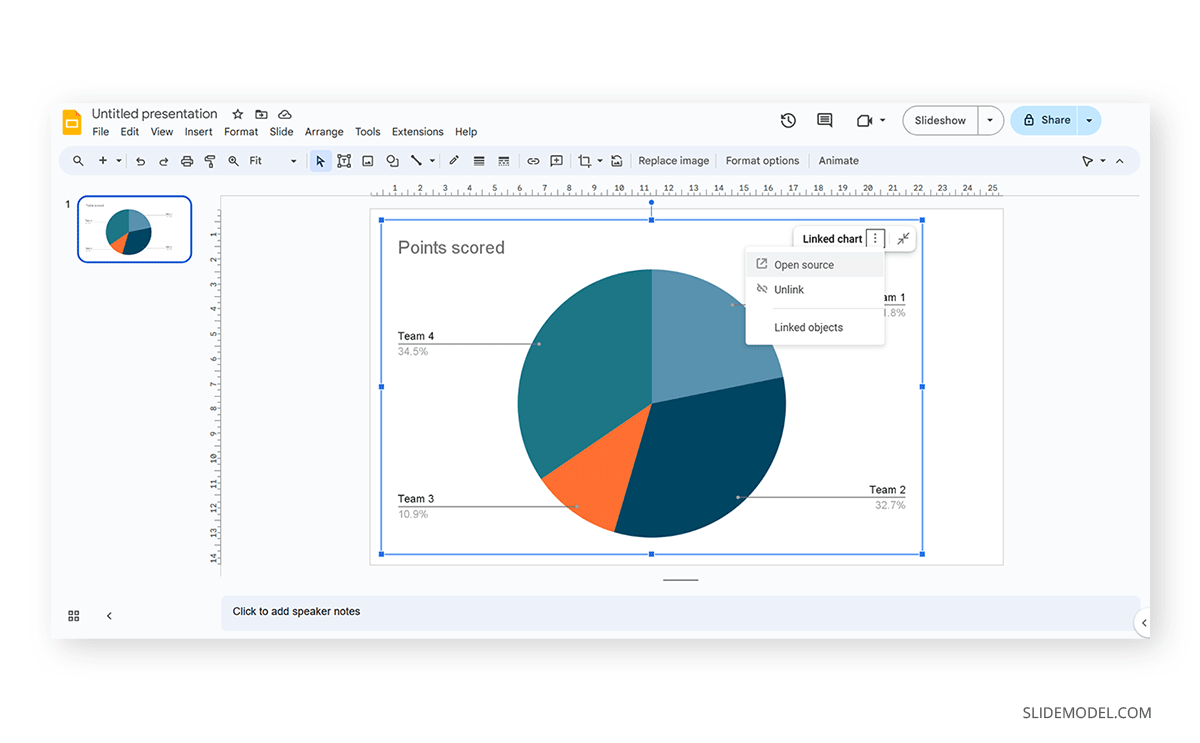The image size is (1200, 743).
Task: Star the Untitled presentation
Action: pos(238,114)
